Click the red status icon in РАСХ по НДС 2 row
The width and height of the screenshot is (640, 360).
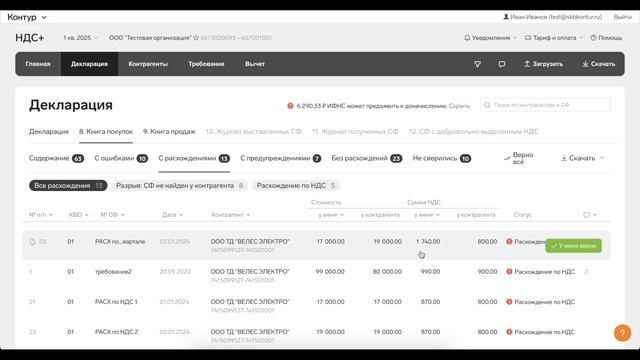[x=509, y=332]
